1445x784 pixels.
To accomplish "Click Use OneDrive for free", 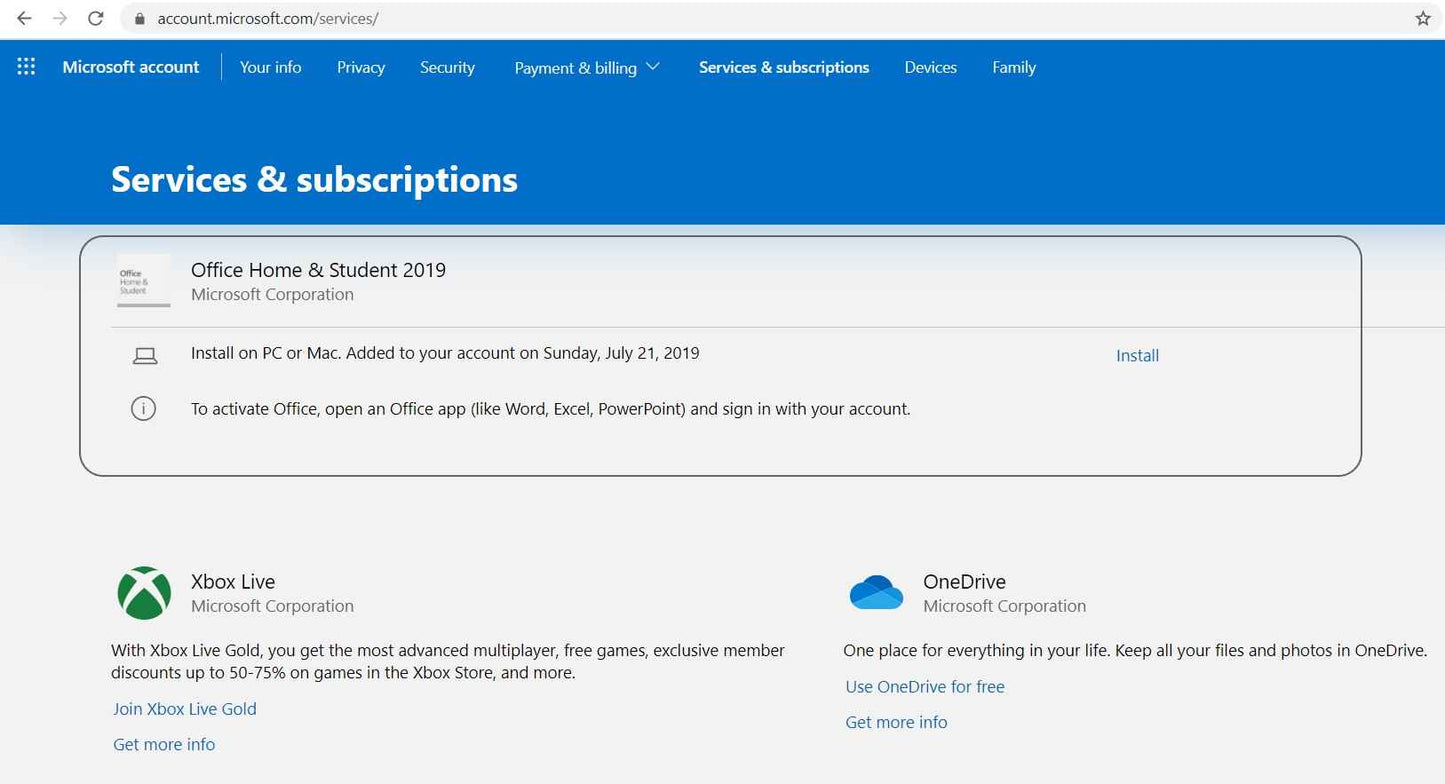I will pos(924,686).
